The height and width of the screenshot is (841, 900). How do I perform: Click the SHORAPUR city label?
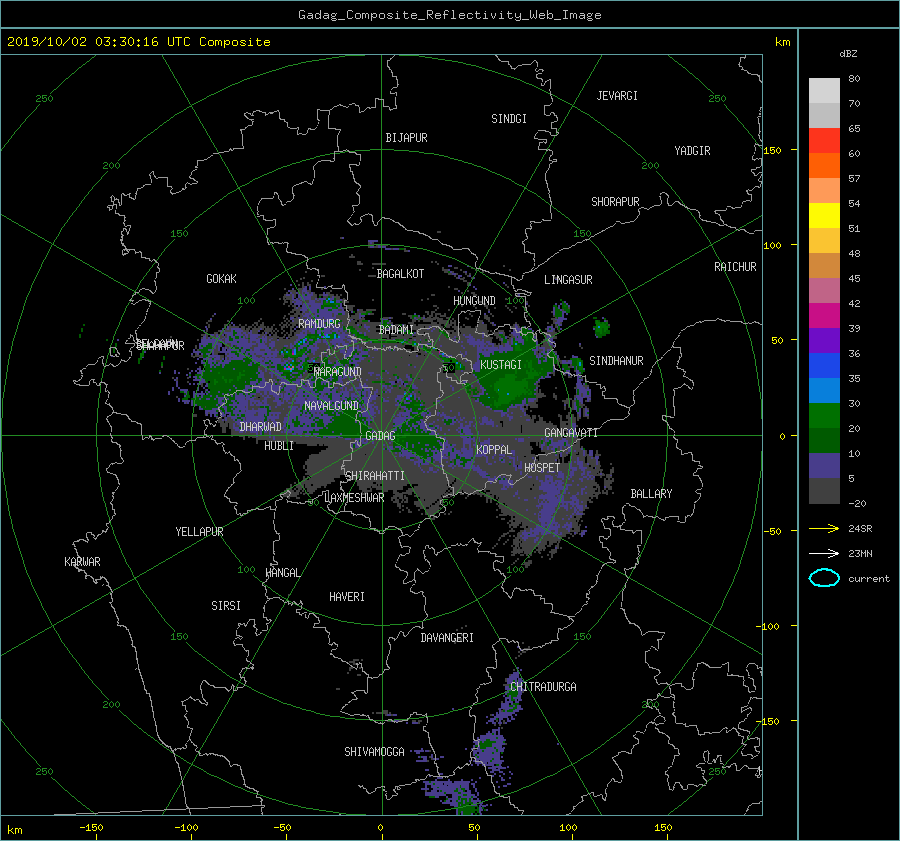click(615, 202)
